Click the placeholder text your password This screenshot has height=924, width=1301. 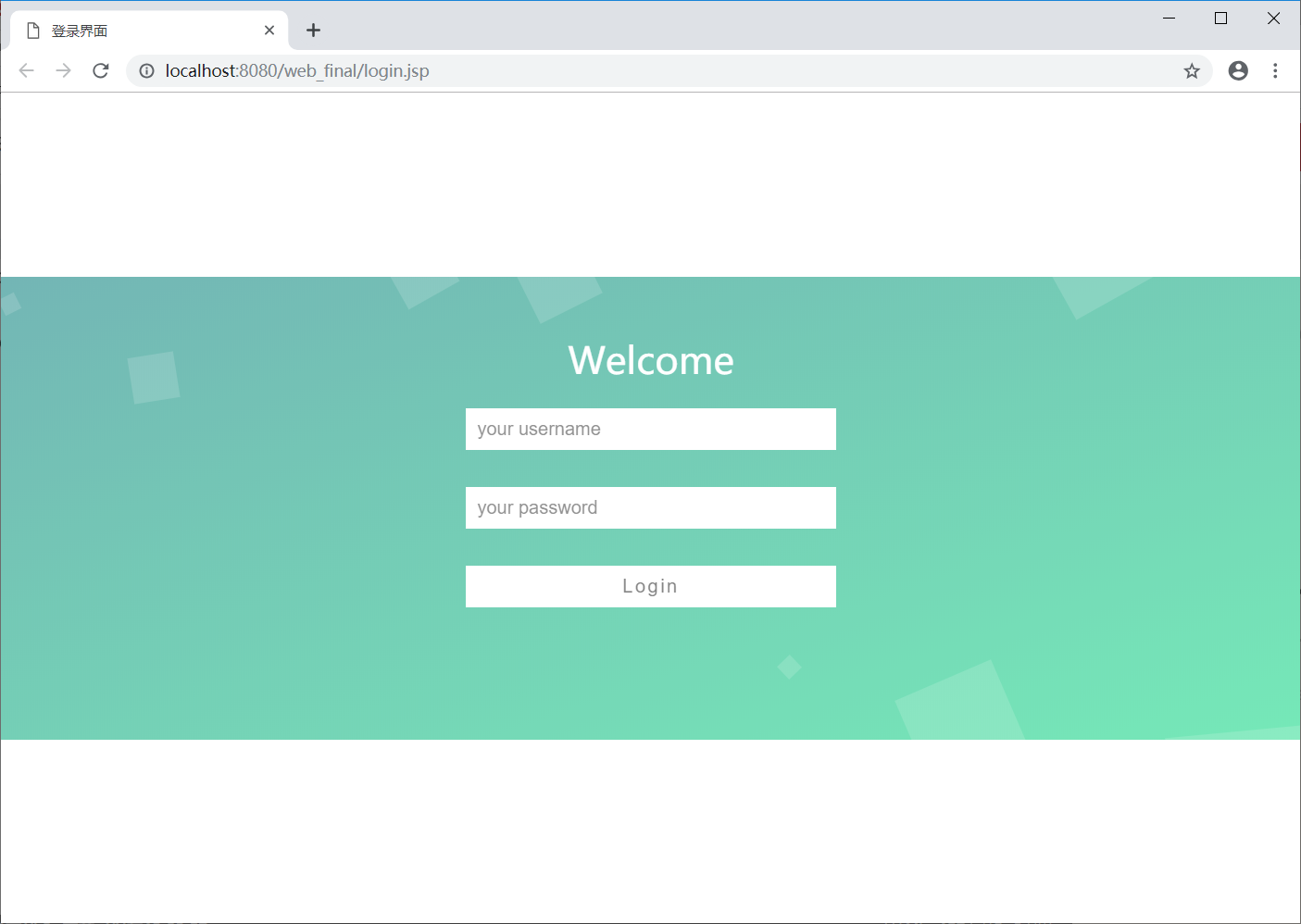click(536, 507)
